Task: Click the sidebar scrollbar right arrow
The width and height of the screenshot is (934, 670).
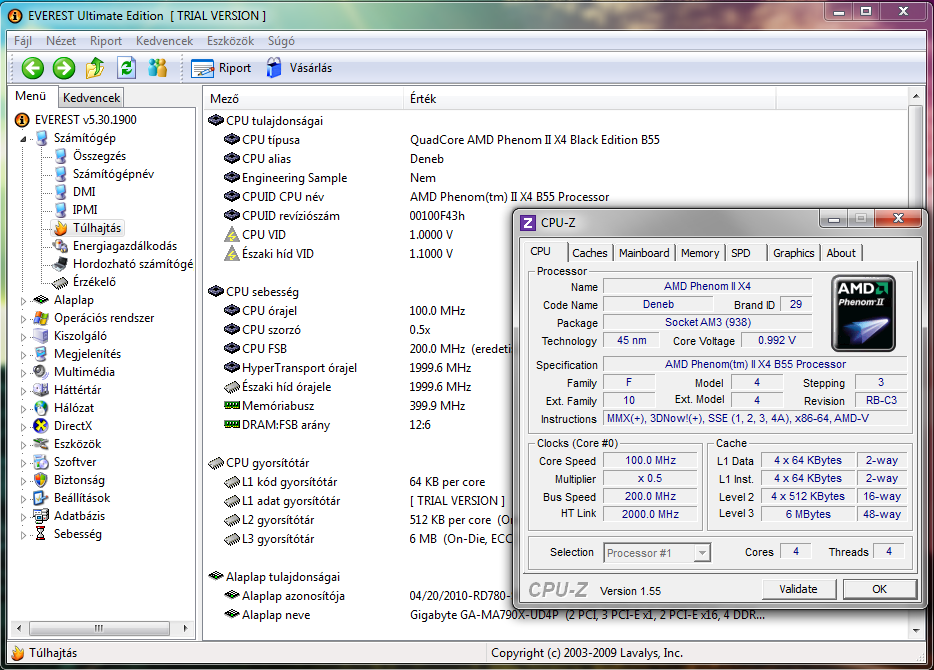Action: click(186, 628)
